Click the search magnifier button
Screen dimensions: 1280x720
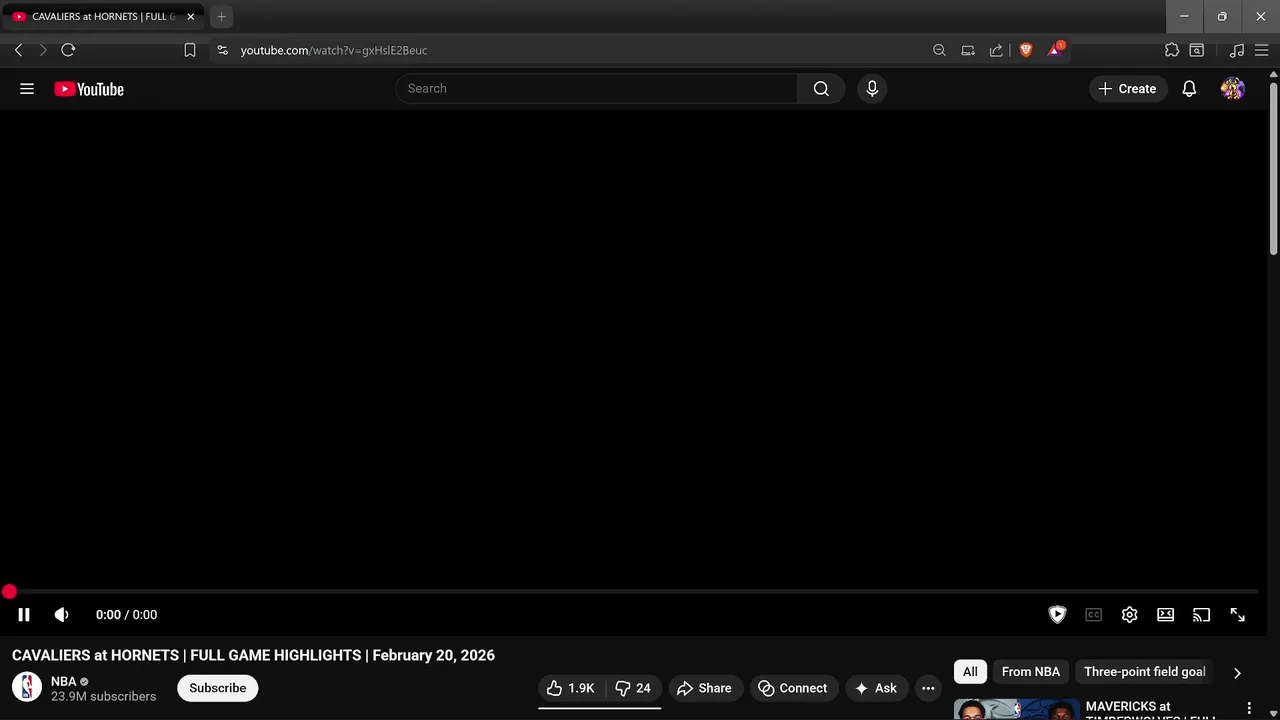821,89
